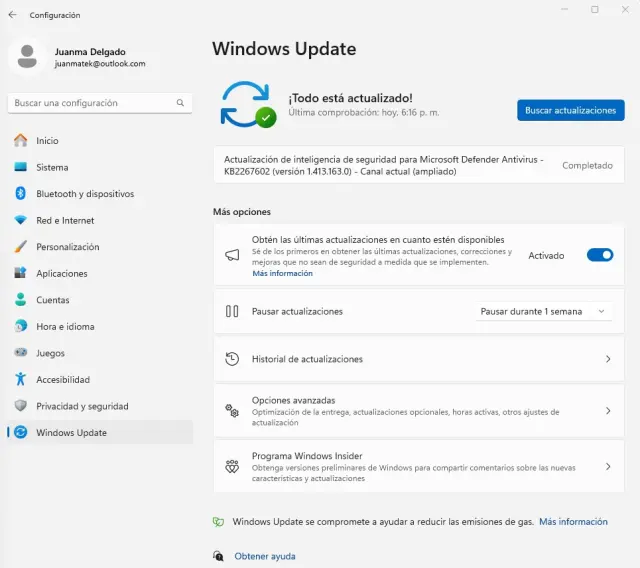Viewport: 640px width, 568px height.
Task: Click the Privacidad y seguridad shield icon
Action: pos(20,406)
